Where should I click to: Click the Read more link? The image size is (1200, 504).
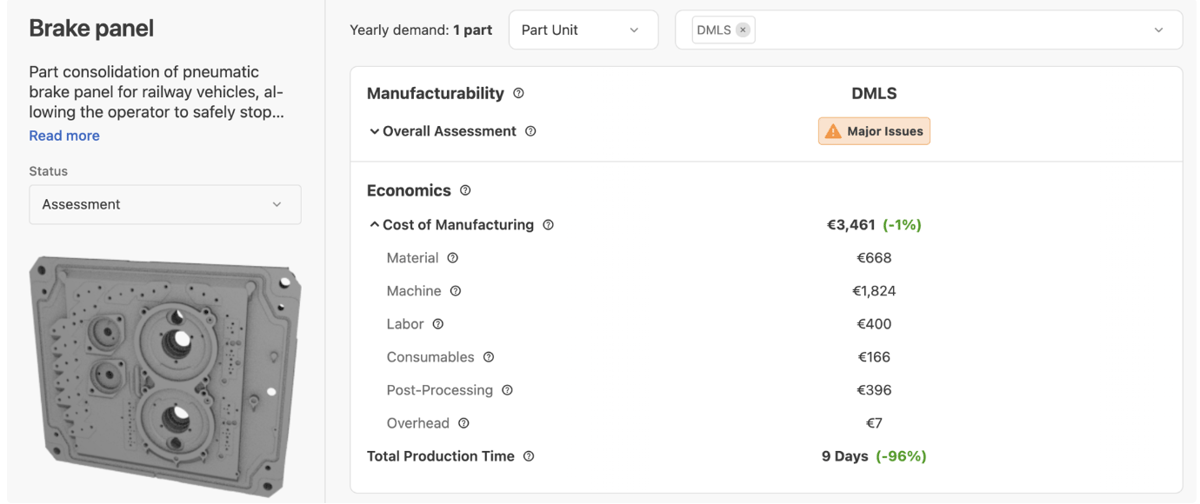64,136
